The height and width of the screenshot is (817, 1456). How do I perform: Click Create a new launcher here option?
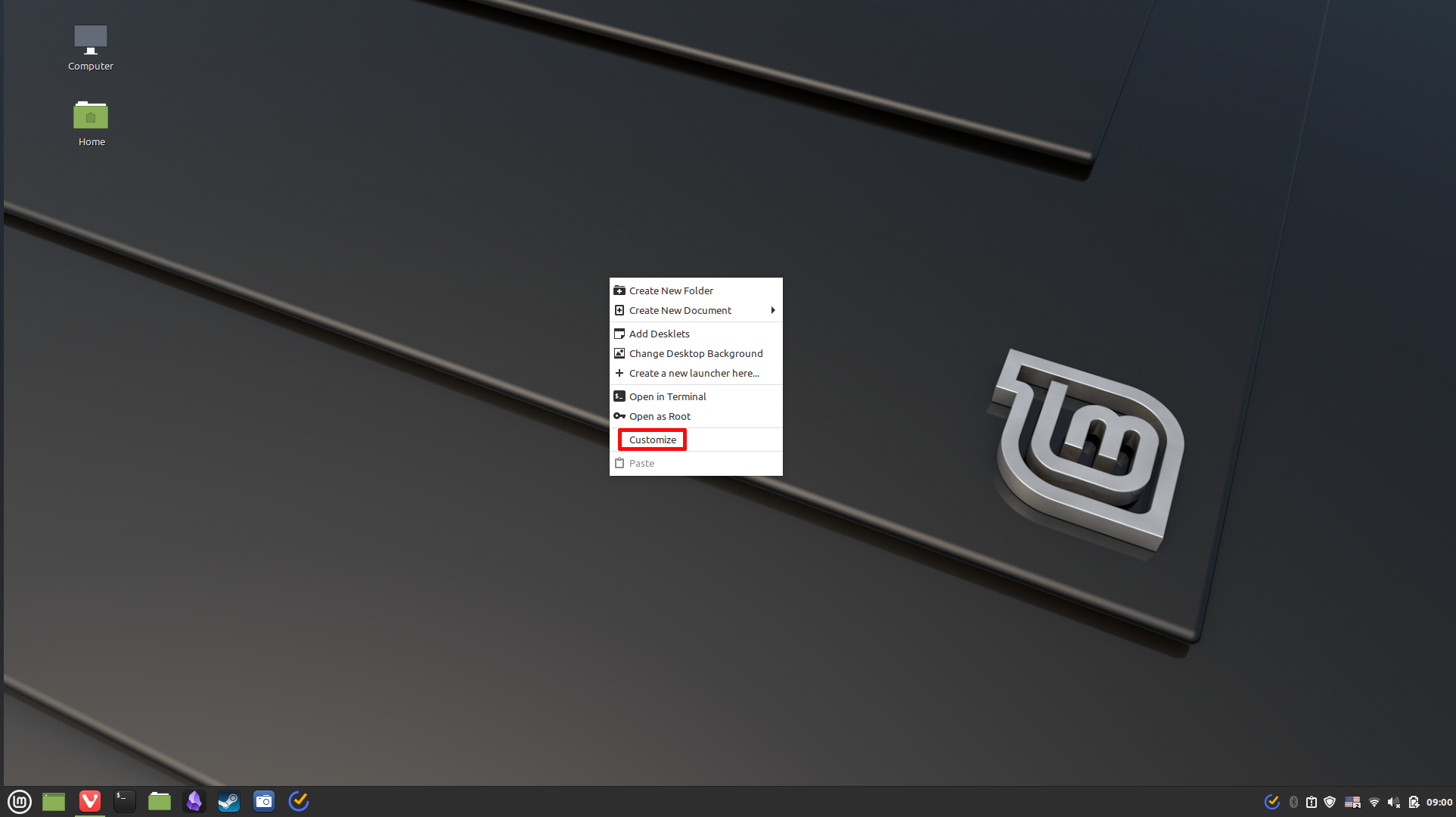click(694, 373)
